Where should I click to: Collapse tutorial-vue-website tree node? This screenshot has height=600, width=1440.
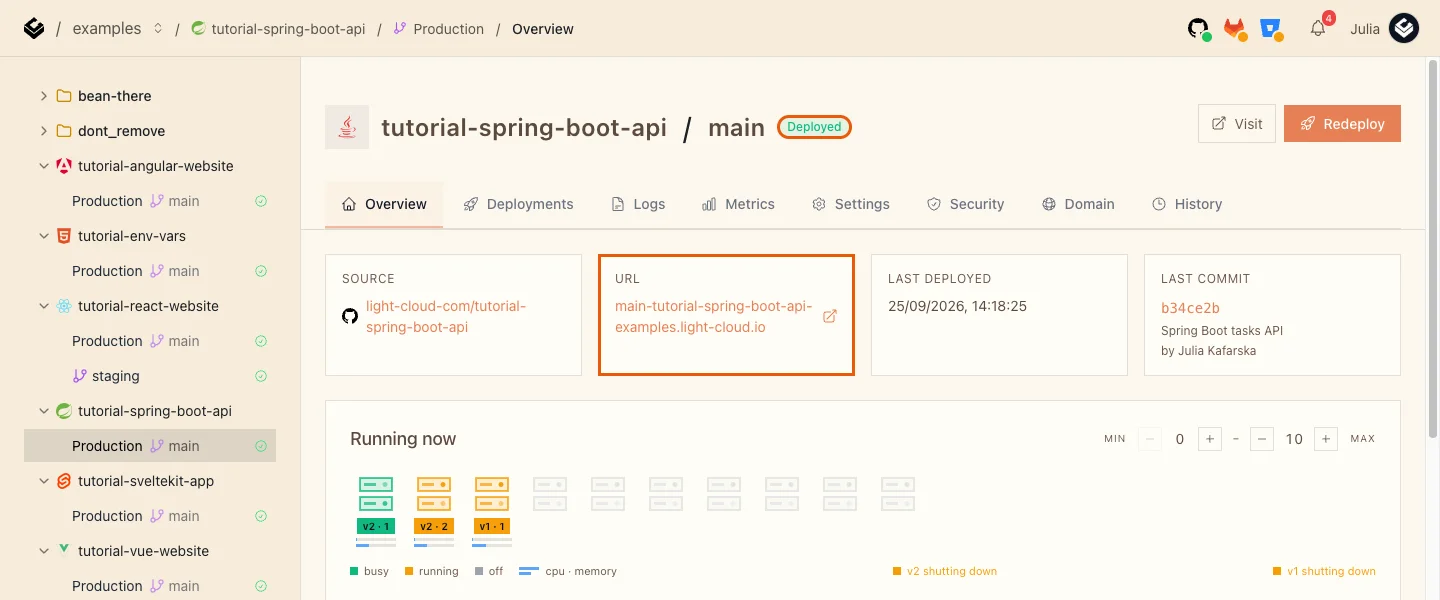pos(43,551)
